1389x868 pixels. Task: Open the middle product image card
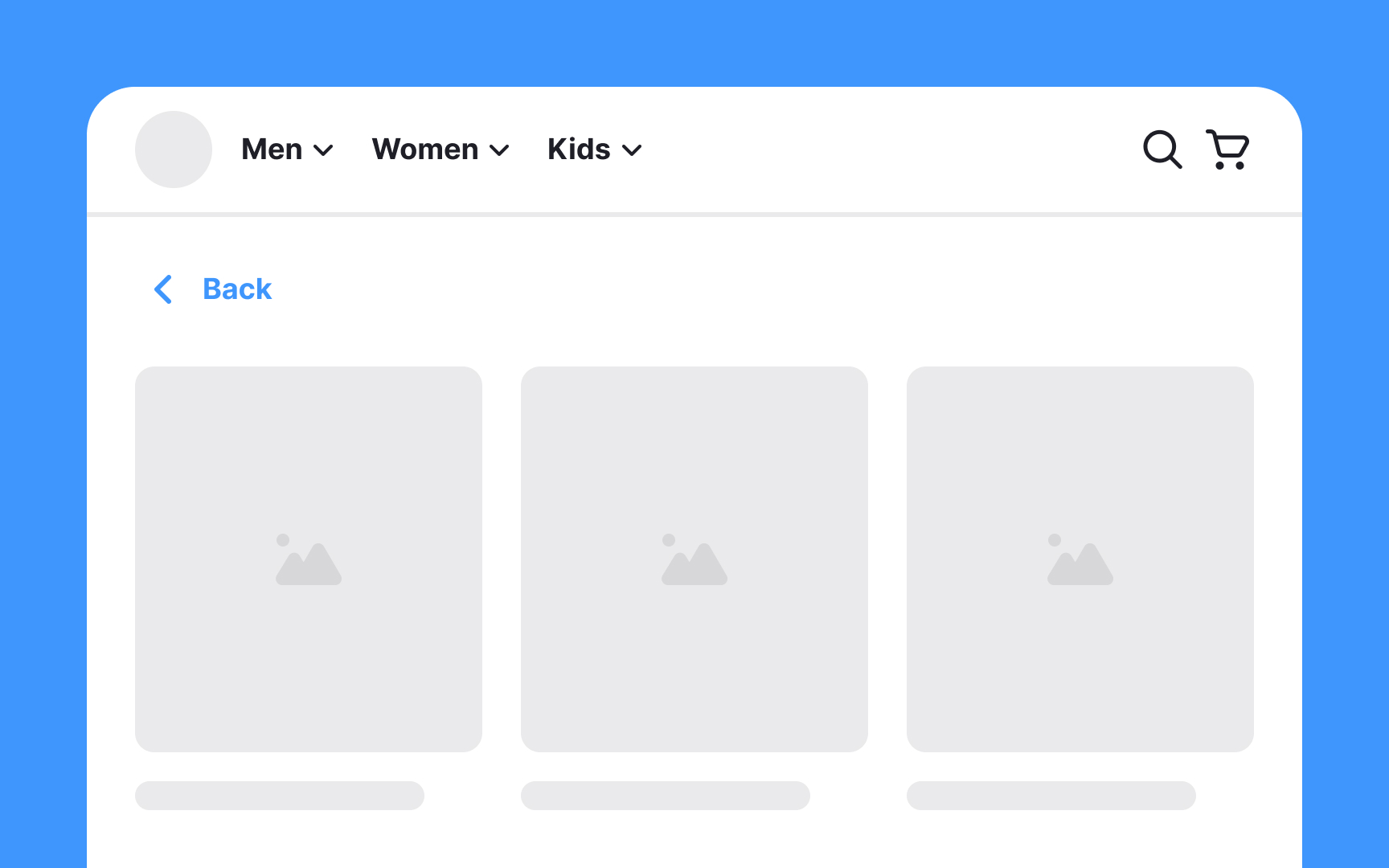click(694, 559)
